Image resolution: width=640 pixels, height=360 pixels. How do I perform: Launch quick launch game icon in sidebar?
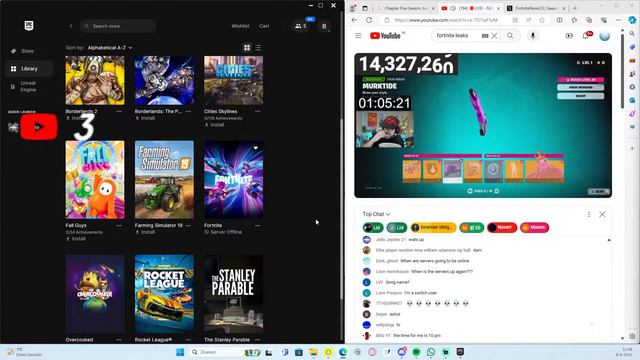click(13, 127)
